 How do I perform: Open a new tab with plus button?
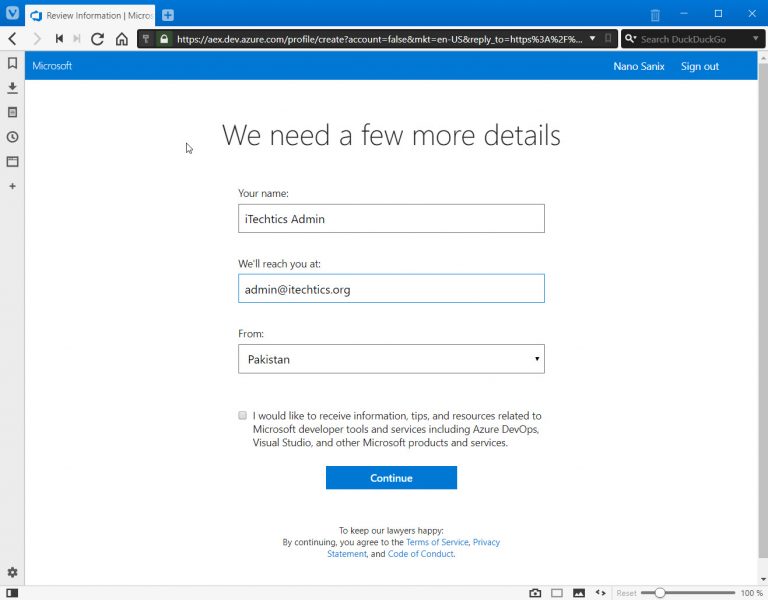[168, 15]
